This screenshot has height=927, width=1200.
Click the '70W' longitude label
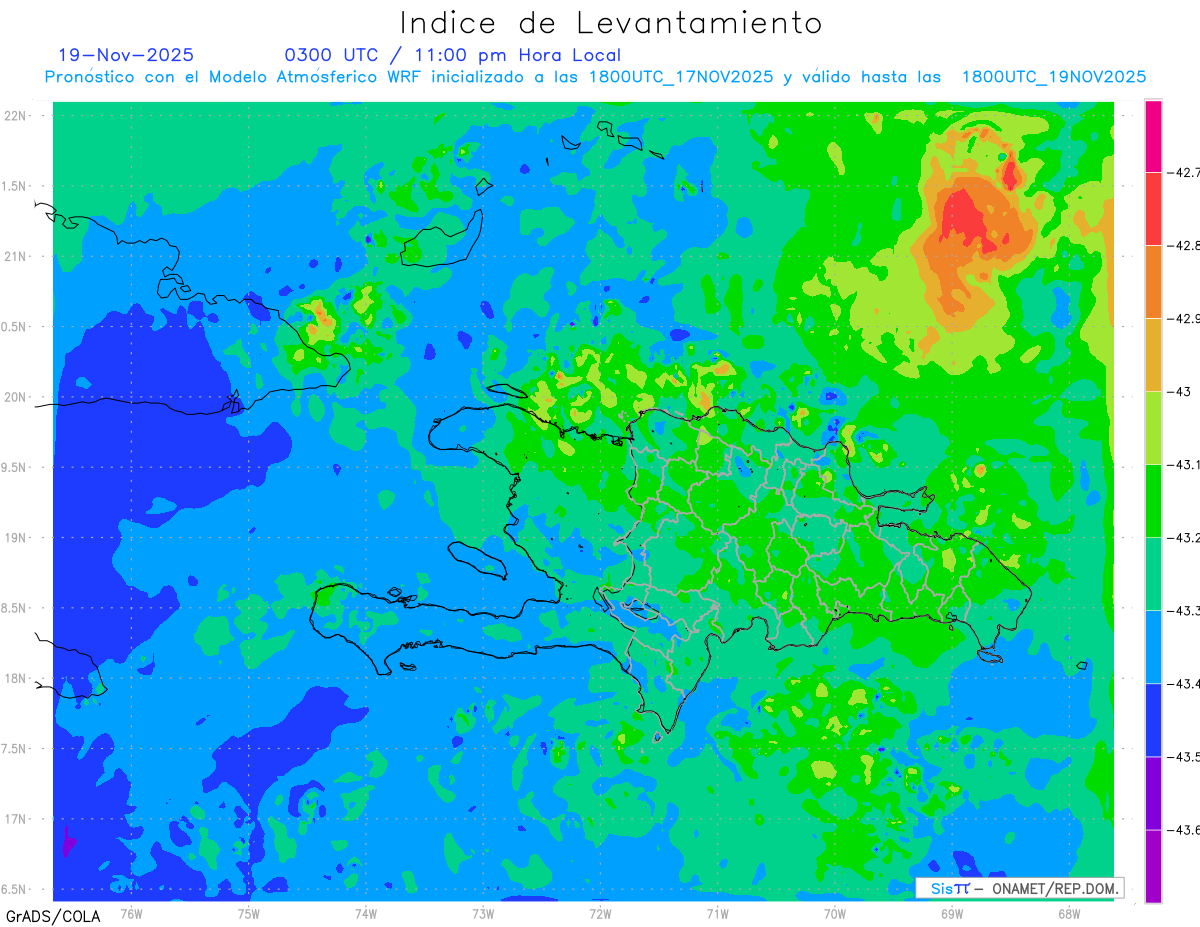(834, 913)
